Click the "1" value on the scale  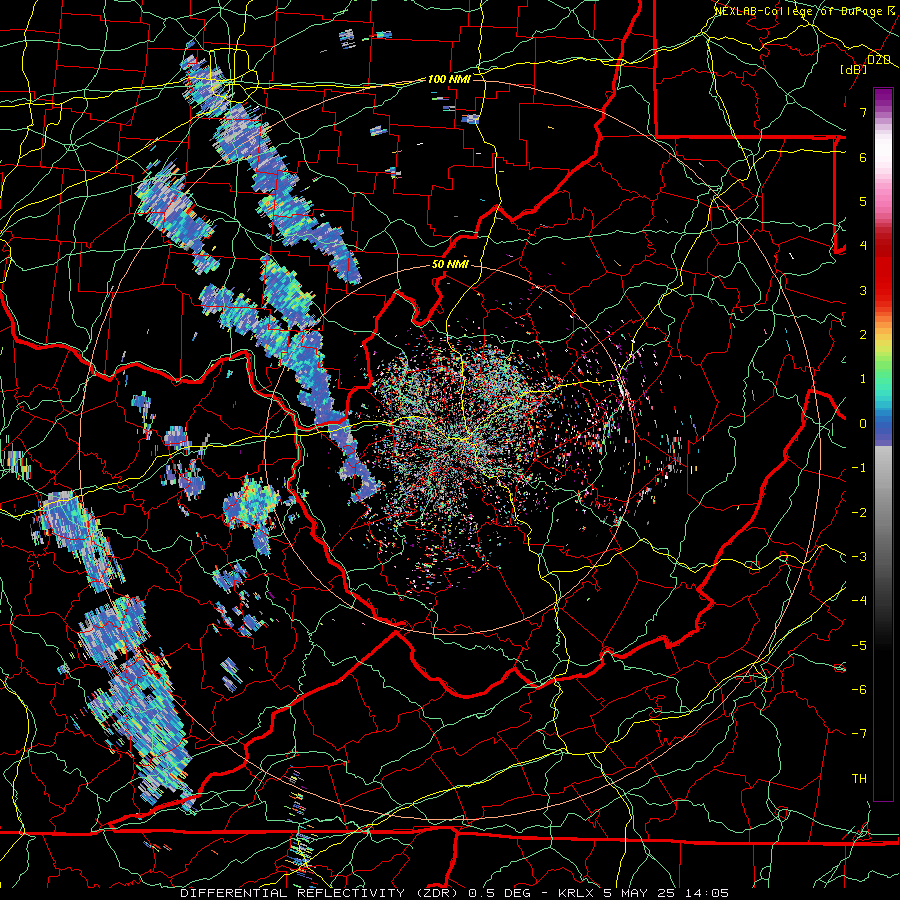click(x=863, y=379)
